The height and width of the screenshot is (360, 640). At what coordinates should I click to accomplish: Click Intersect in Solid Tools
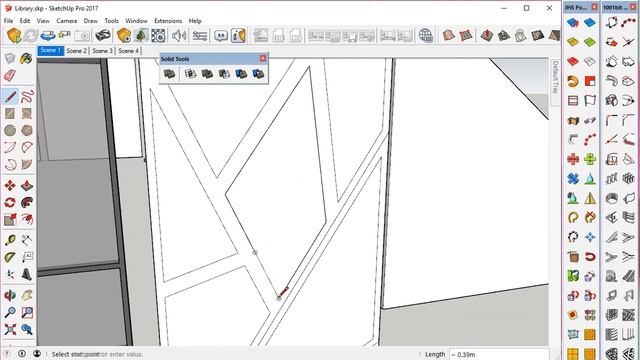click(x=191, y=74)
